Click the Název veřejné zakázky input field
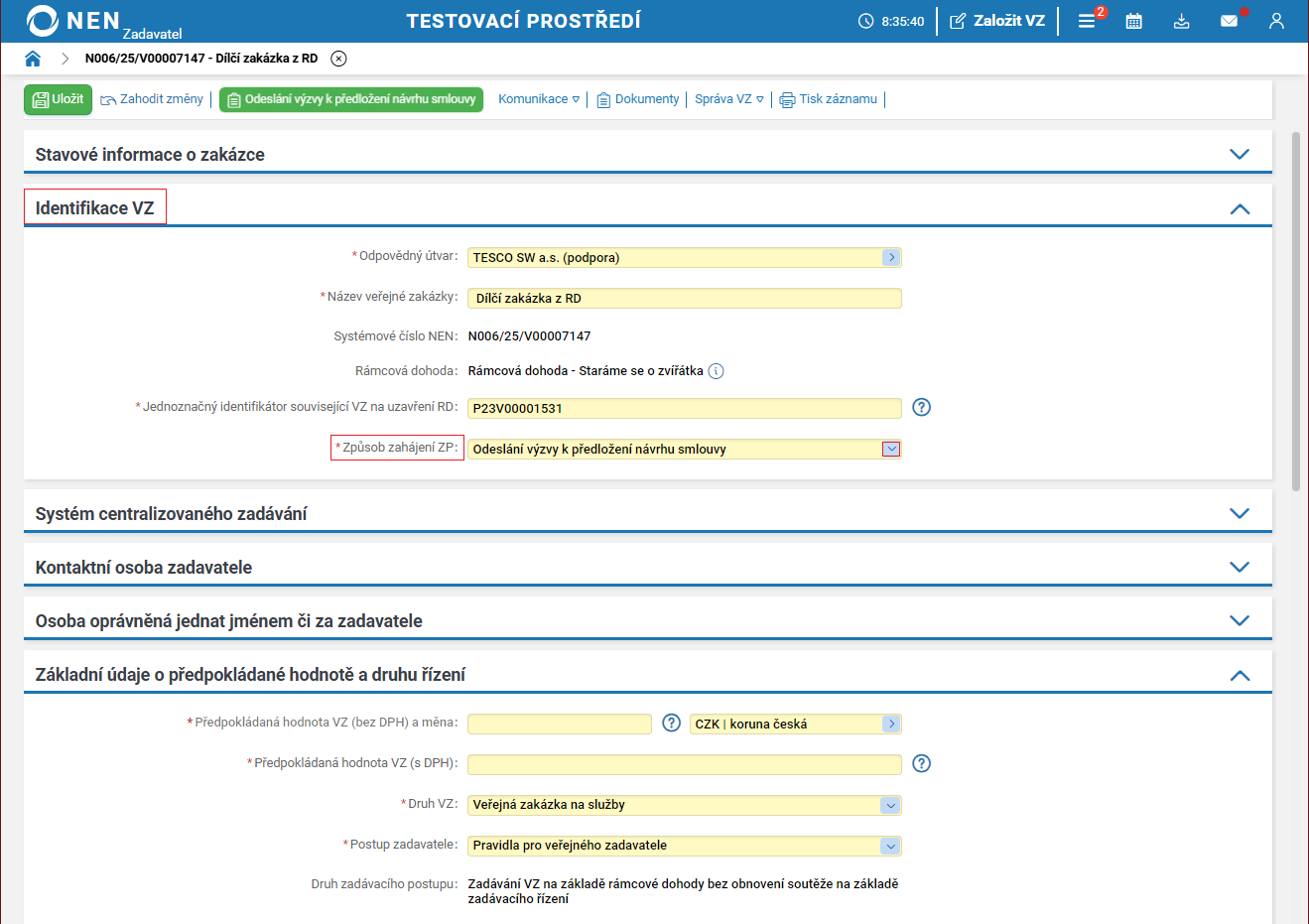 [x=684, y=298]
